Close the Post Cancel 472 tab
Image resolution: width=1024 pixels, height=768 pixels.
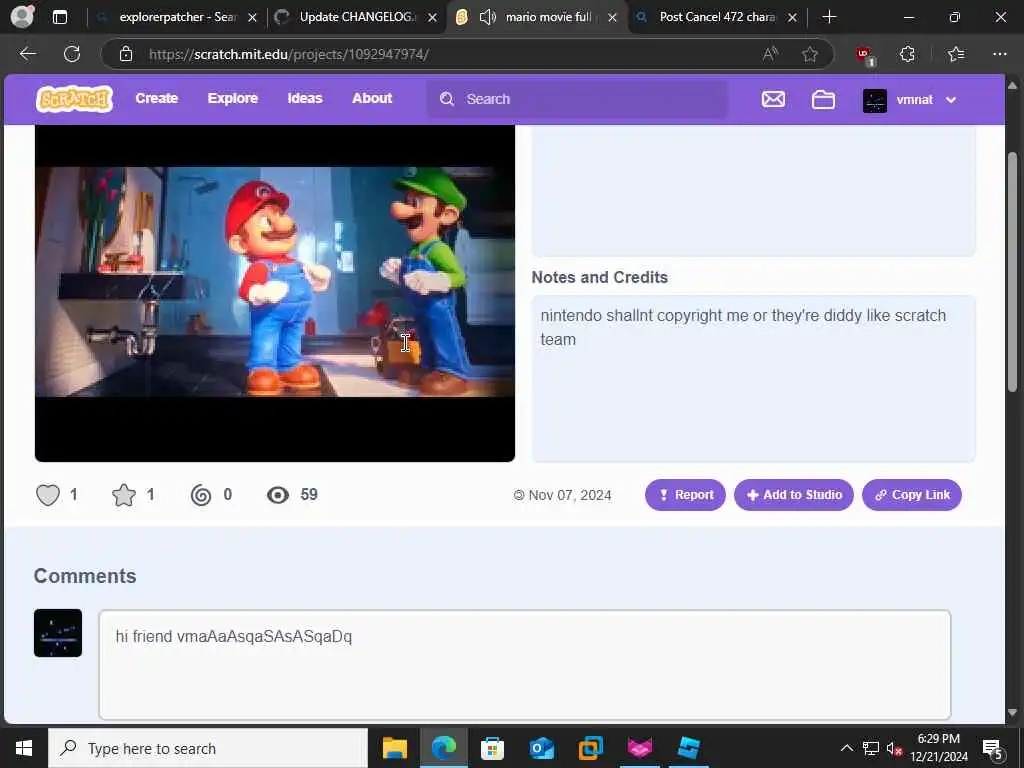click(792, 18)
